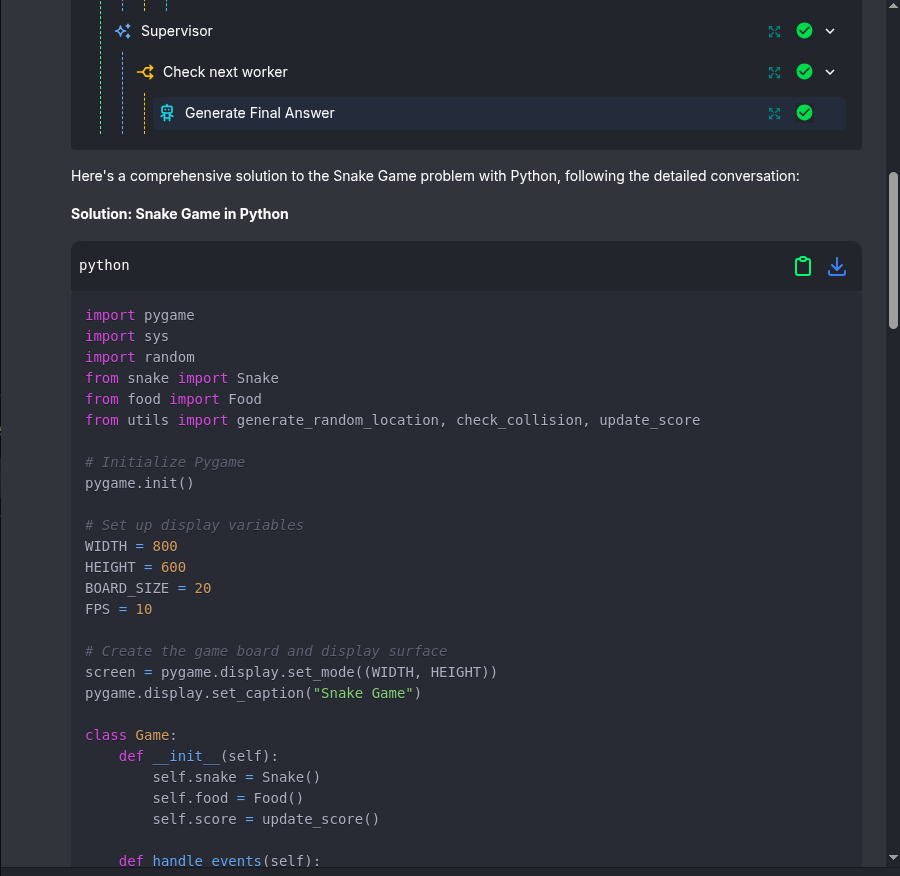The width and height of the screenshot is (900, 876).
Task: Click the scrollbar down arrow
Action: [x=893, y=858]
